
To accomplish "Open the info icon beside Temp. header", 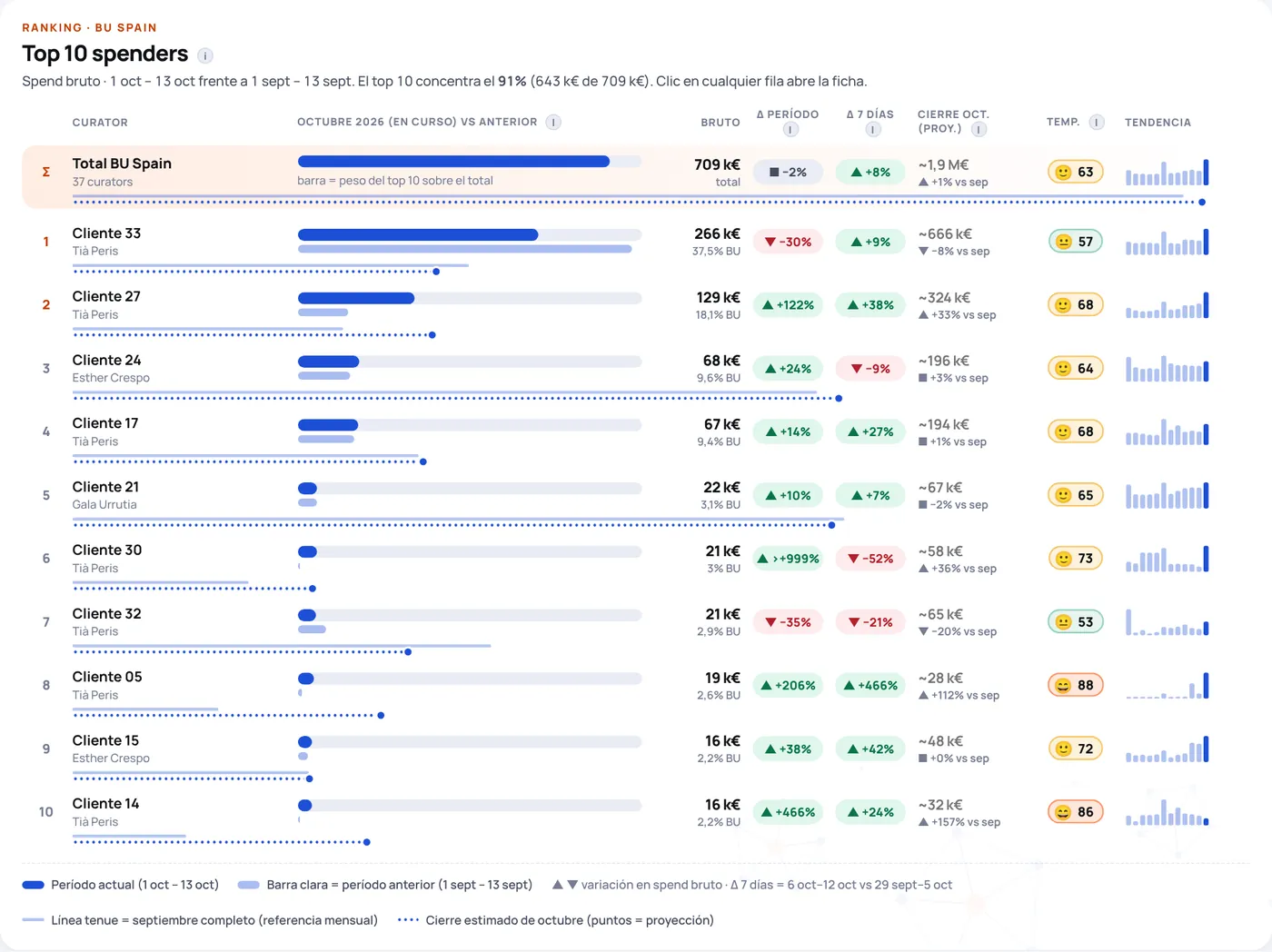I will pyautogui.click(x=1097, y=122).
